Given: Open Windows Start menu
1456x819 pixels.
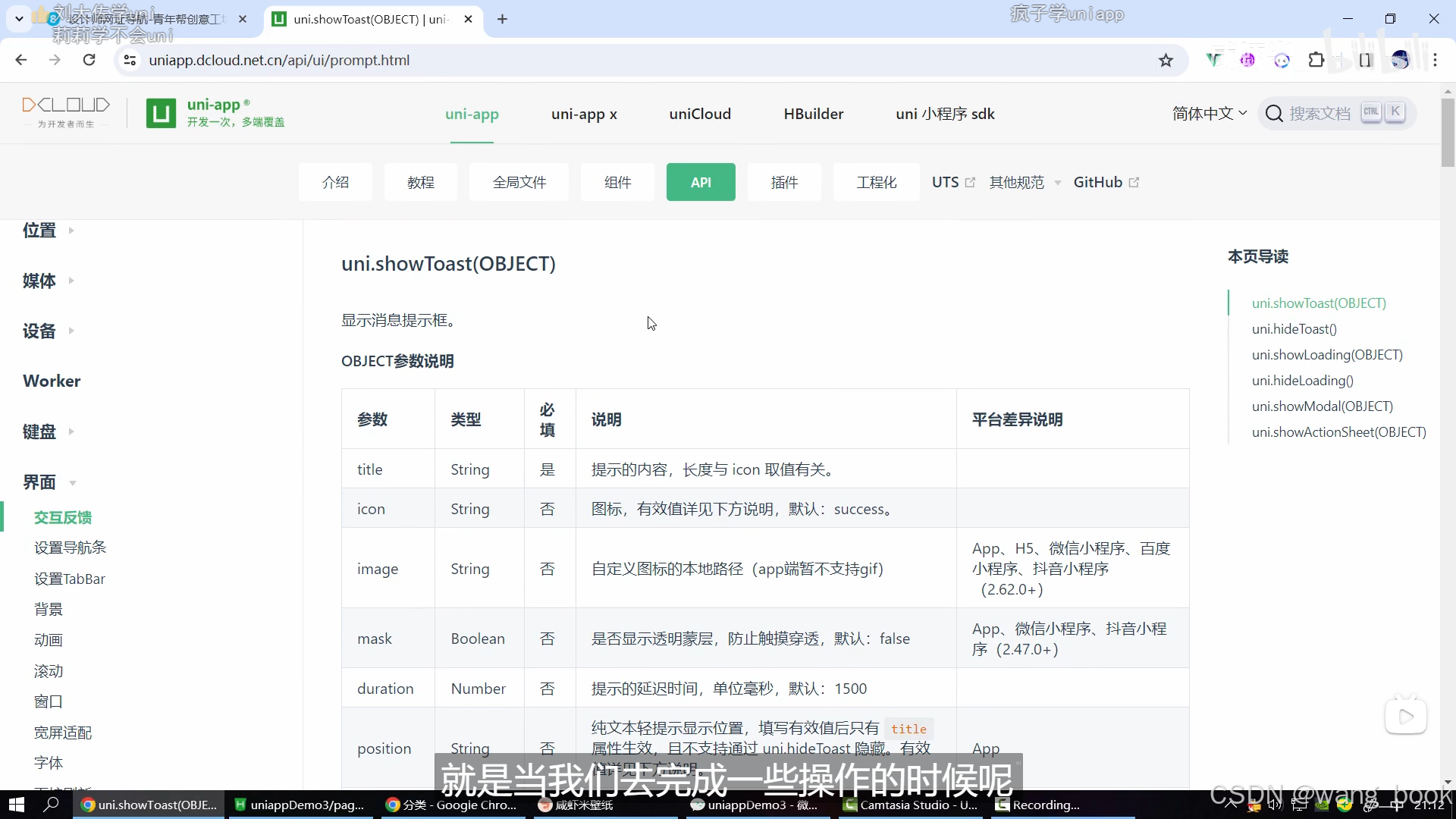Looking at the screenshot, I should (x=17, y=805).
